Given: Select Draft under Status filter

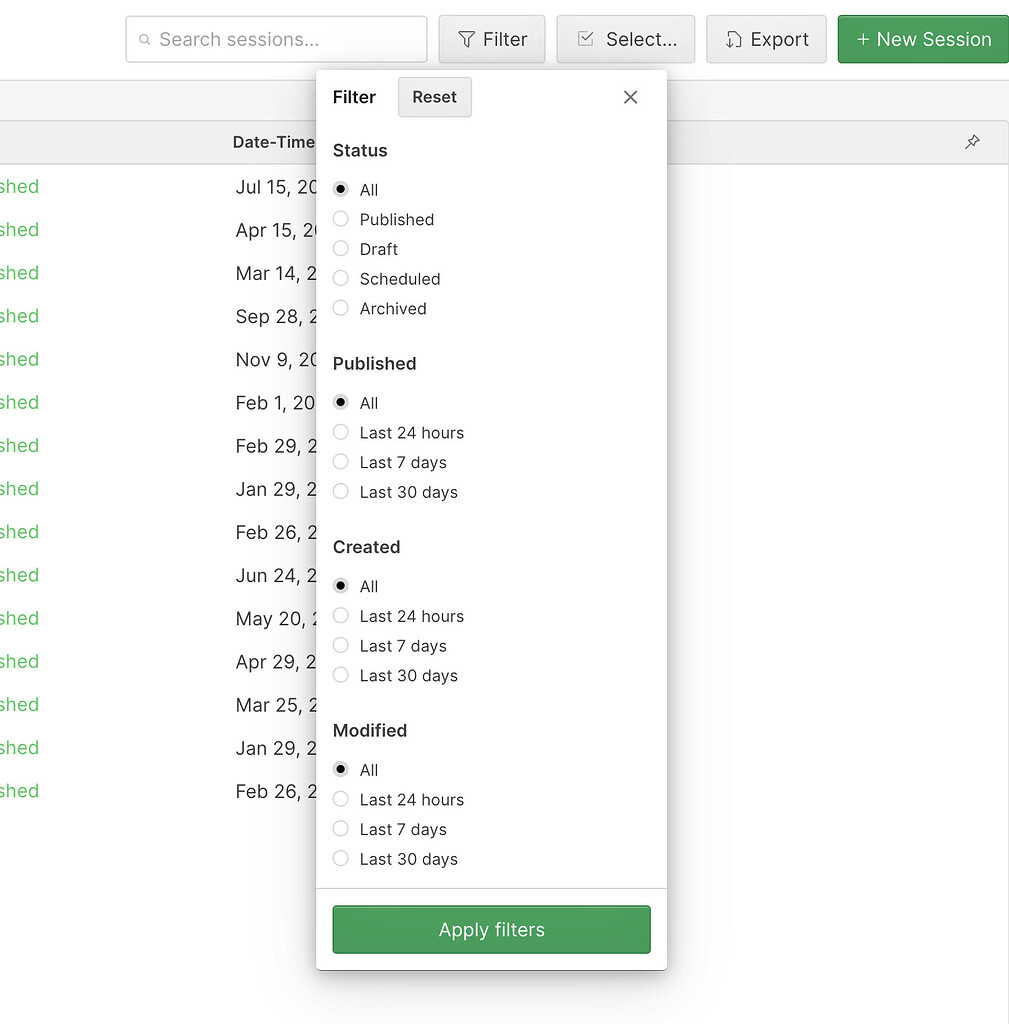Looking at the screenshot, I should tap(340, 249).
